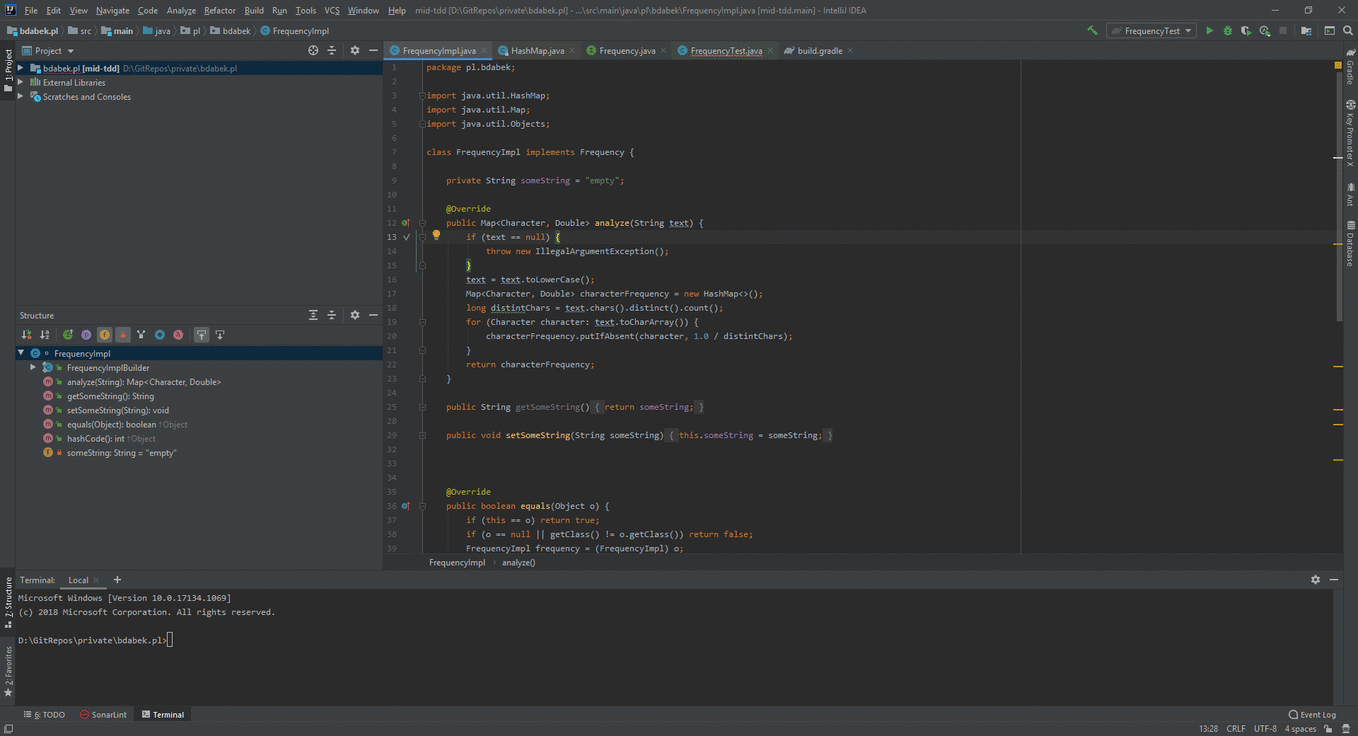Collapse the analyze method fold marker on line 12
Viewport: 1358px width, 736px height.
(x=422, y=223)
